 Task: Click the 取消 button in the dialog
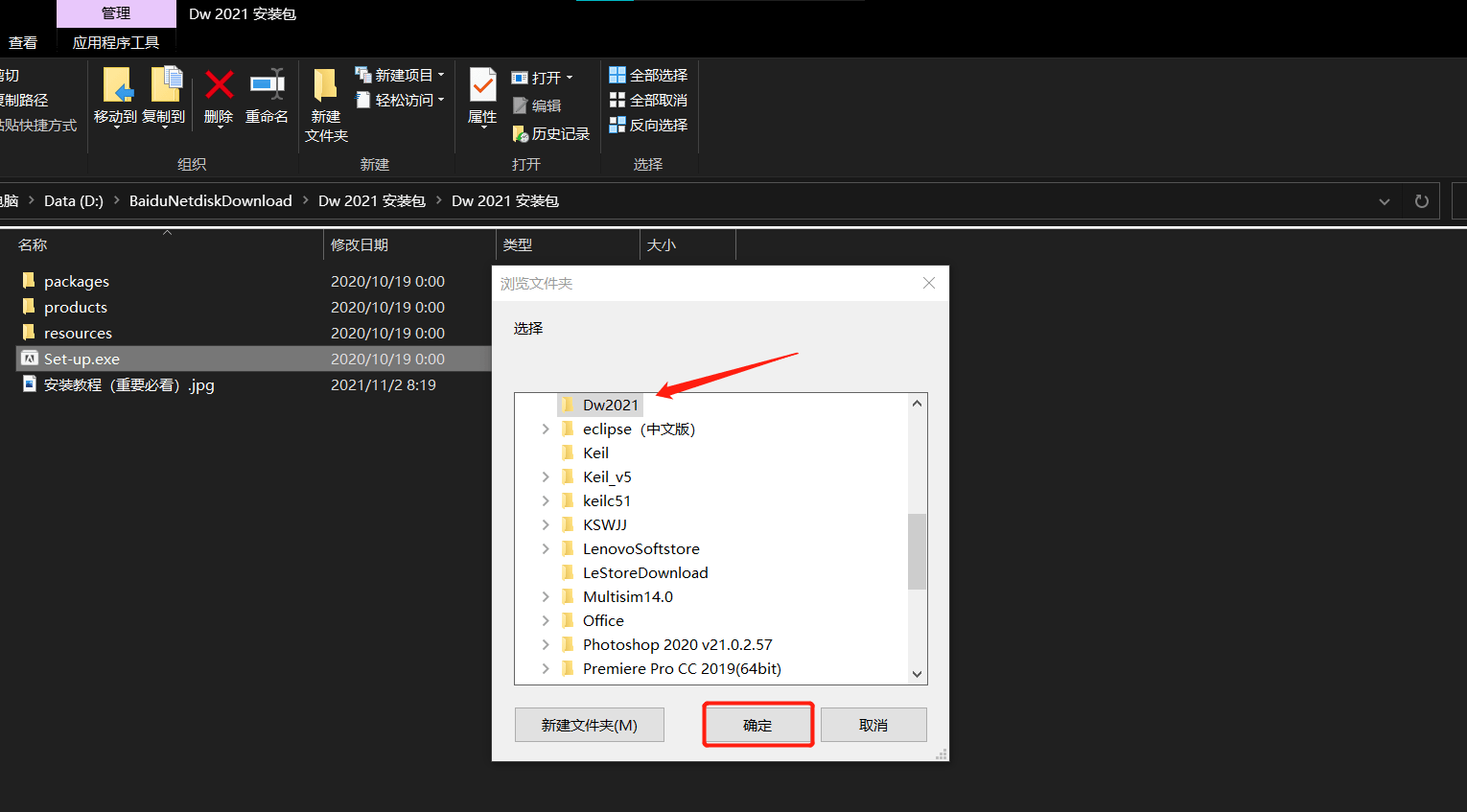point(873,725)
